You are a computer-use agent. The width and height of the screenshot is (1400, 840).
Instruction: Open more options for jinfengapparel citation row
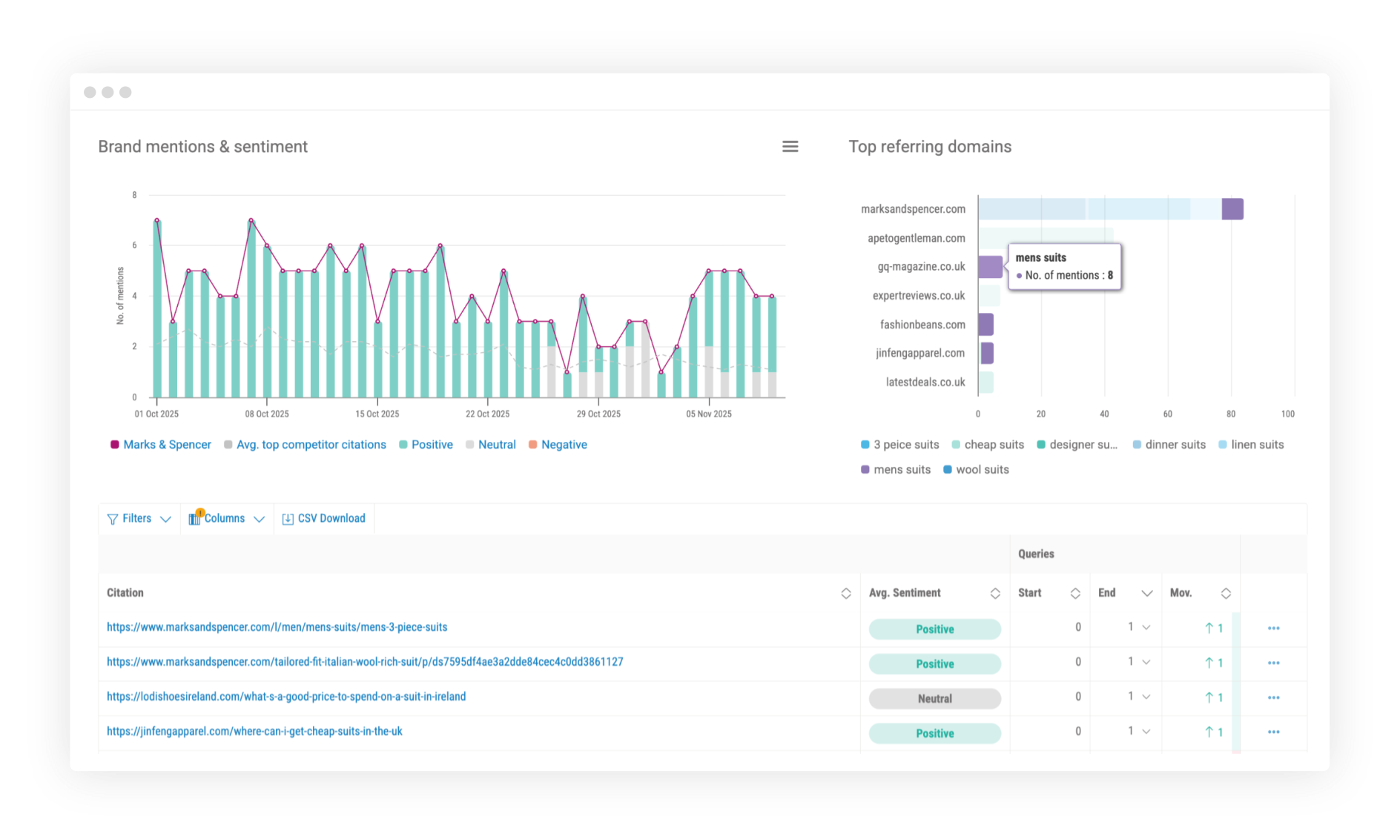(x=1273, y=732)
